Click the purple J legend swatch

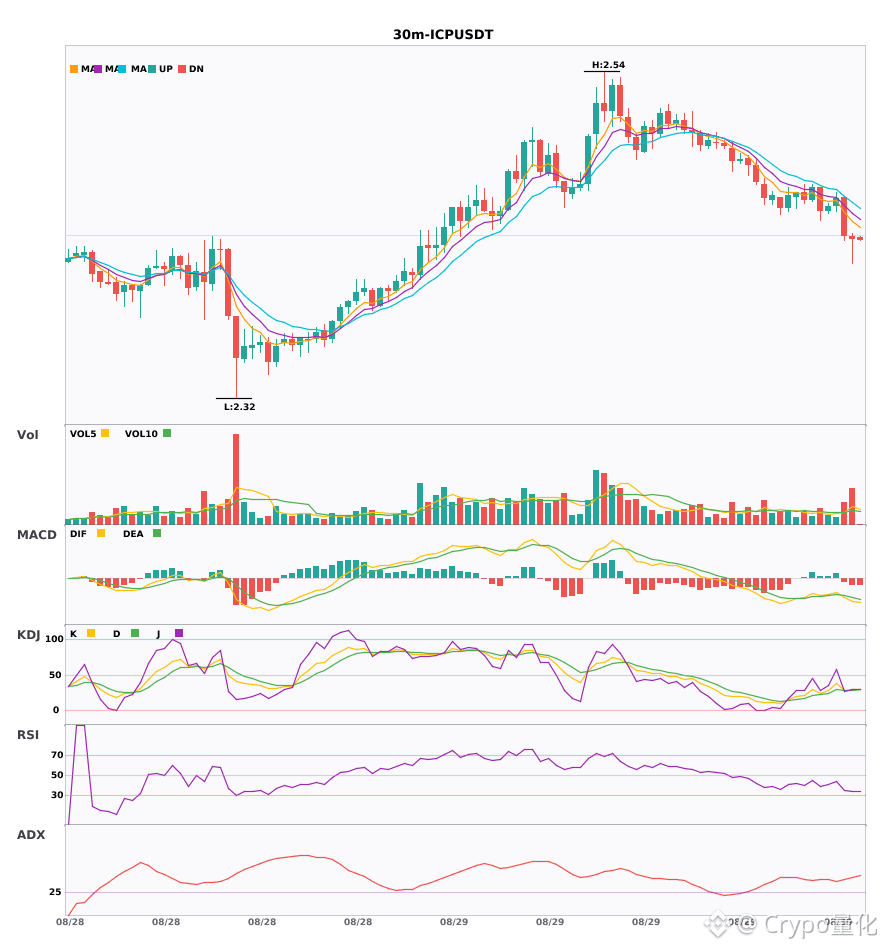179,633
